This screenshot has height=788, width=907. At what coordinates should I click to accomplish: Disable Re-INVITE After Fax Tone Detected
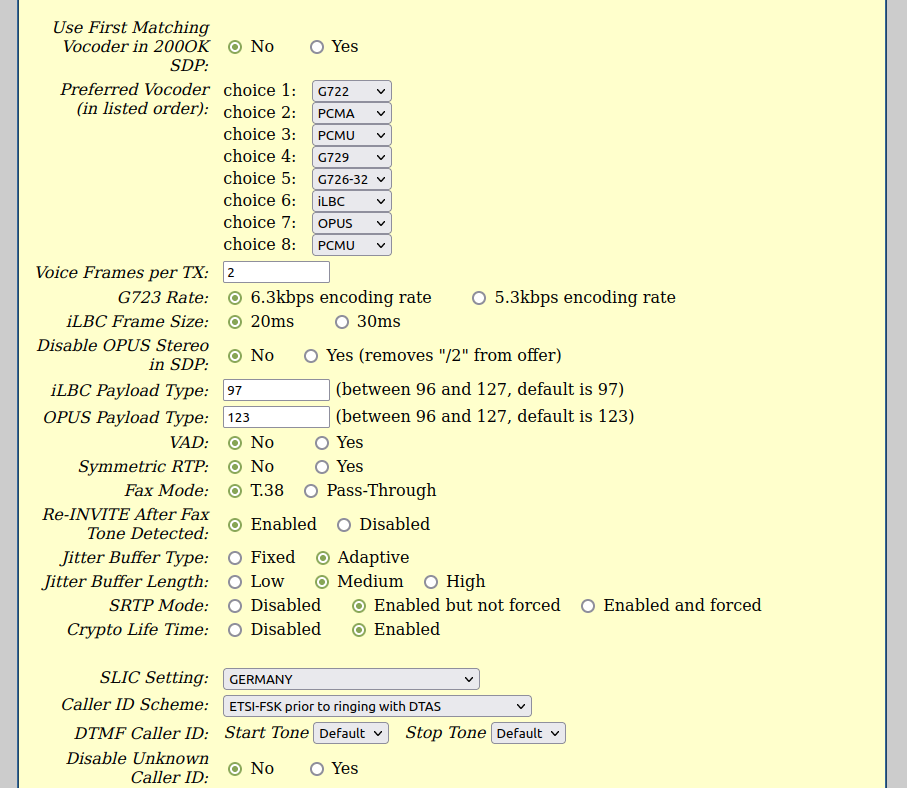coord(344,525)
